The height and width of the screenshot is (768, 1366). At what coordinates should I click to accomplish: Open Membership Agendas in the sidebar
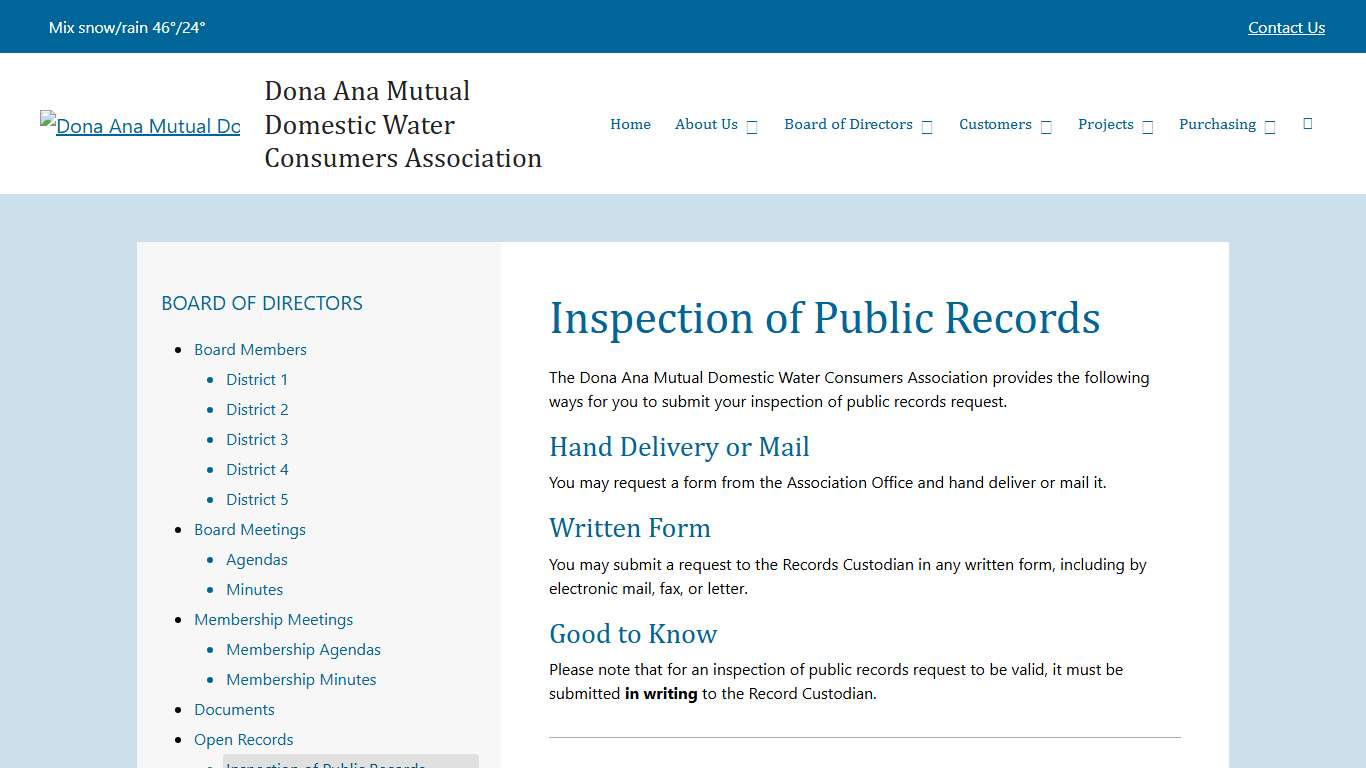pos(303,649)
